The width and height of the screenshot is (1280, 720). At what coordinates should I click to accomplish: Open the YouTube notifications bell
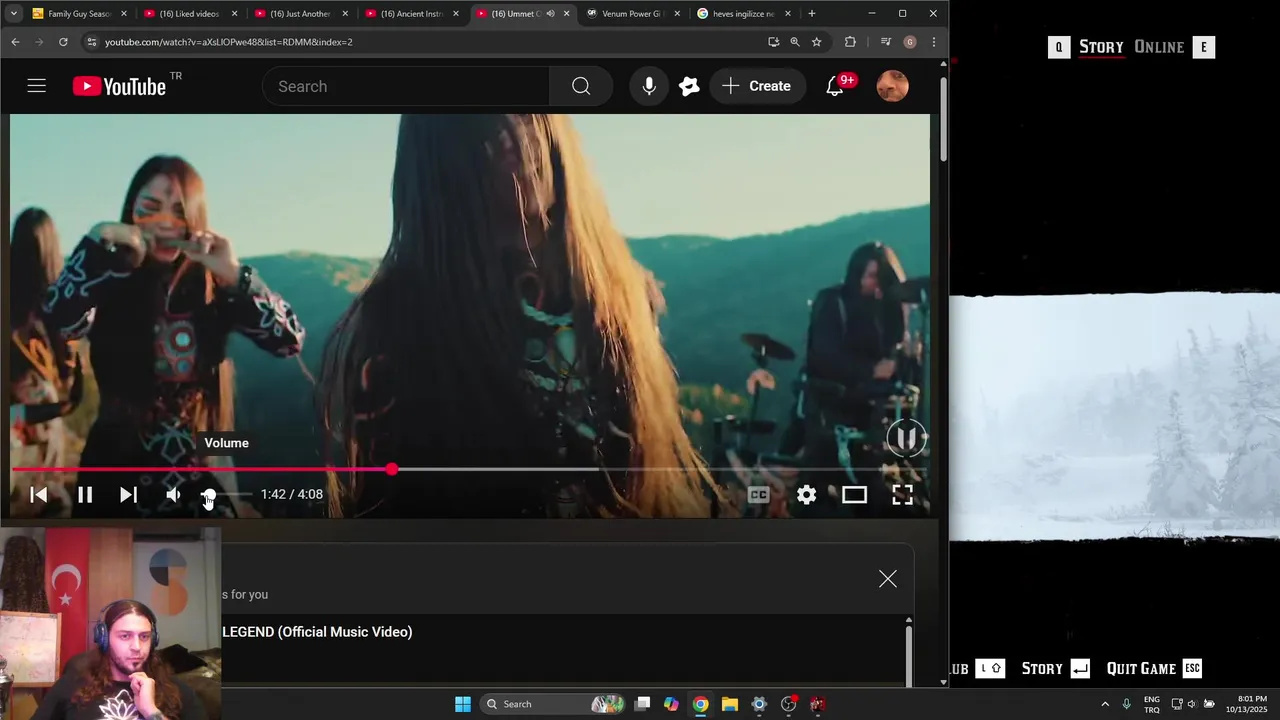pyautogui.click(x=835, y=86)
